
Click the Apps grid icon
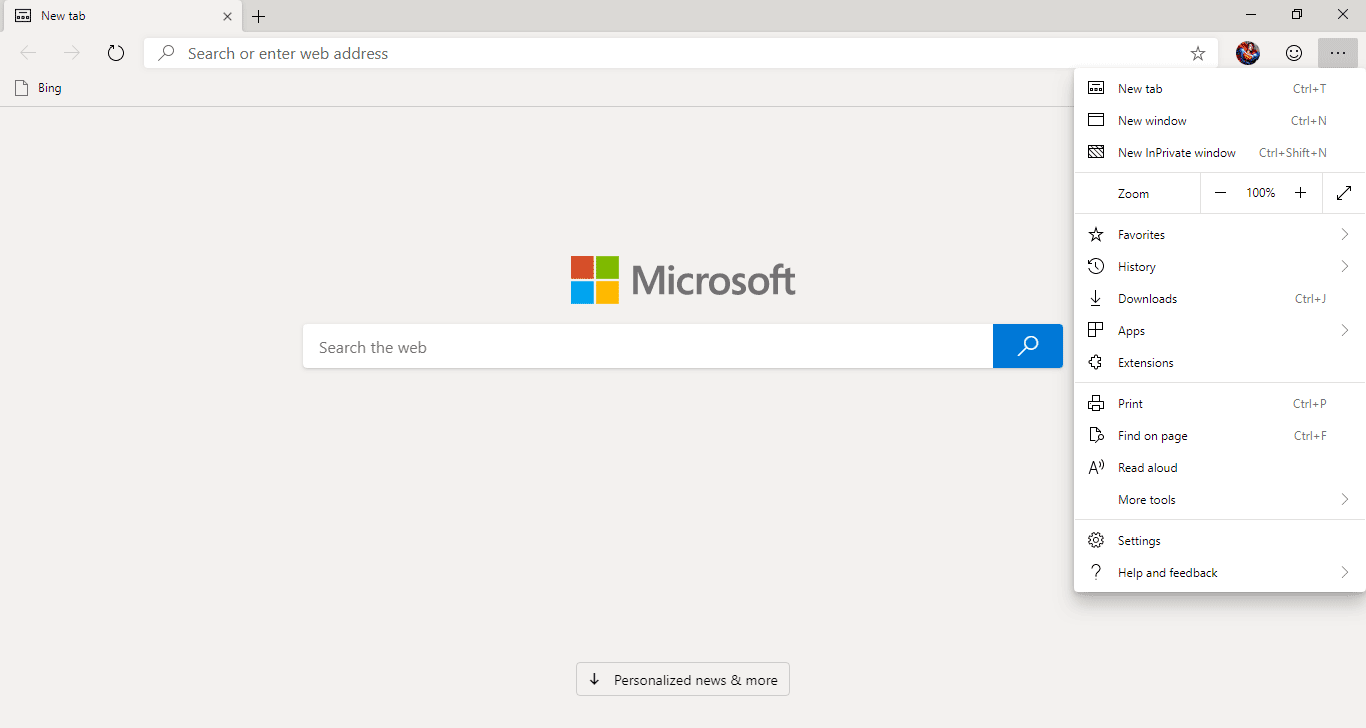[1096, 330]
